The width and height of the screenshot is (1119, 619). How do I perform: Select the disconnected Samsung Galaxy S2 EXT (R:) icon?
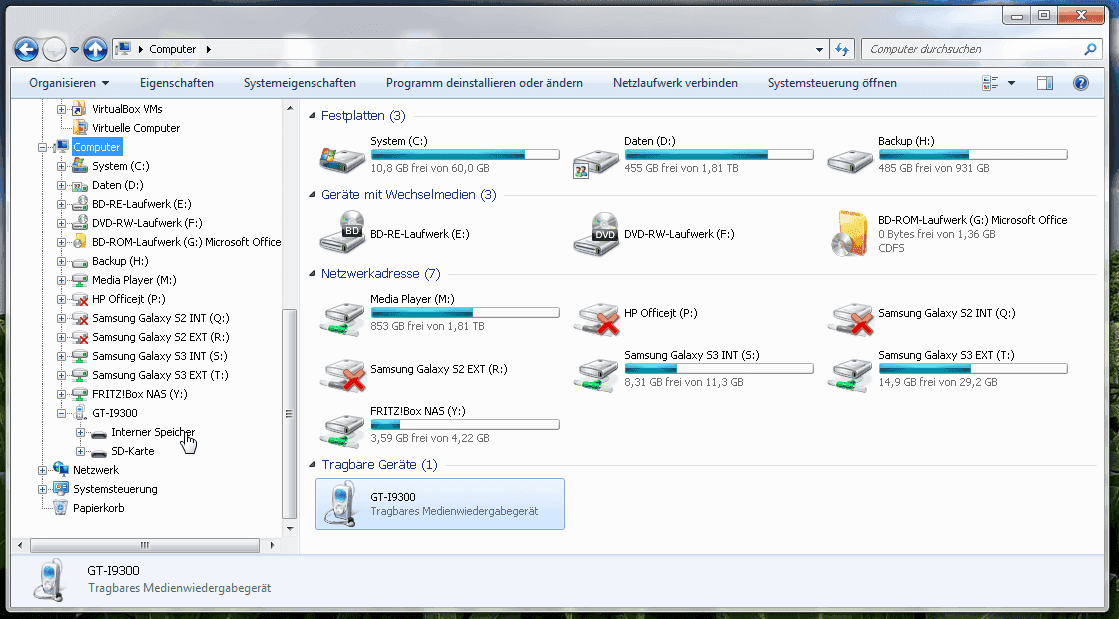[x=343, y=375]
